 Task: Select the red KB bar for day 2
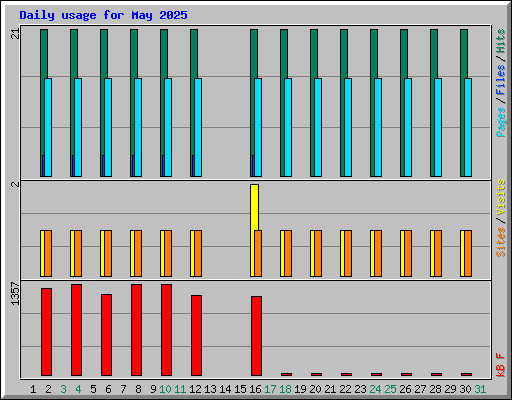click(x=46, y=332)
